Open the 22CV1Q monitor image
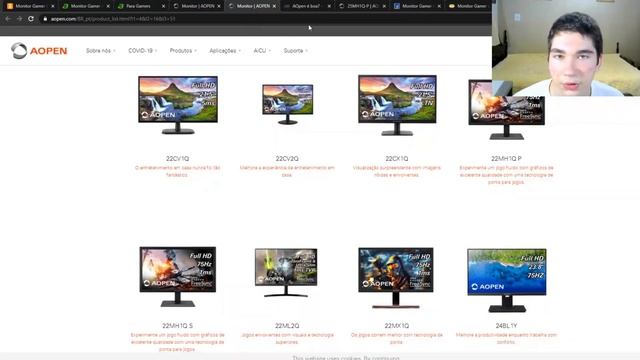The height and width of the screenshot is (360, 640). [x=178, y=105]
